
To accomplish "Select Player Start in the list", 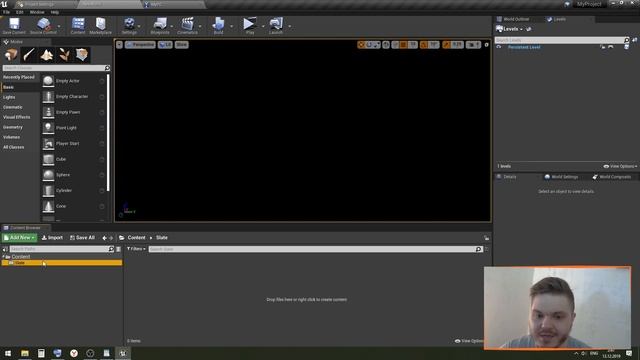I will [74, 143].
